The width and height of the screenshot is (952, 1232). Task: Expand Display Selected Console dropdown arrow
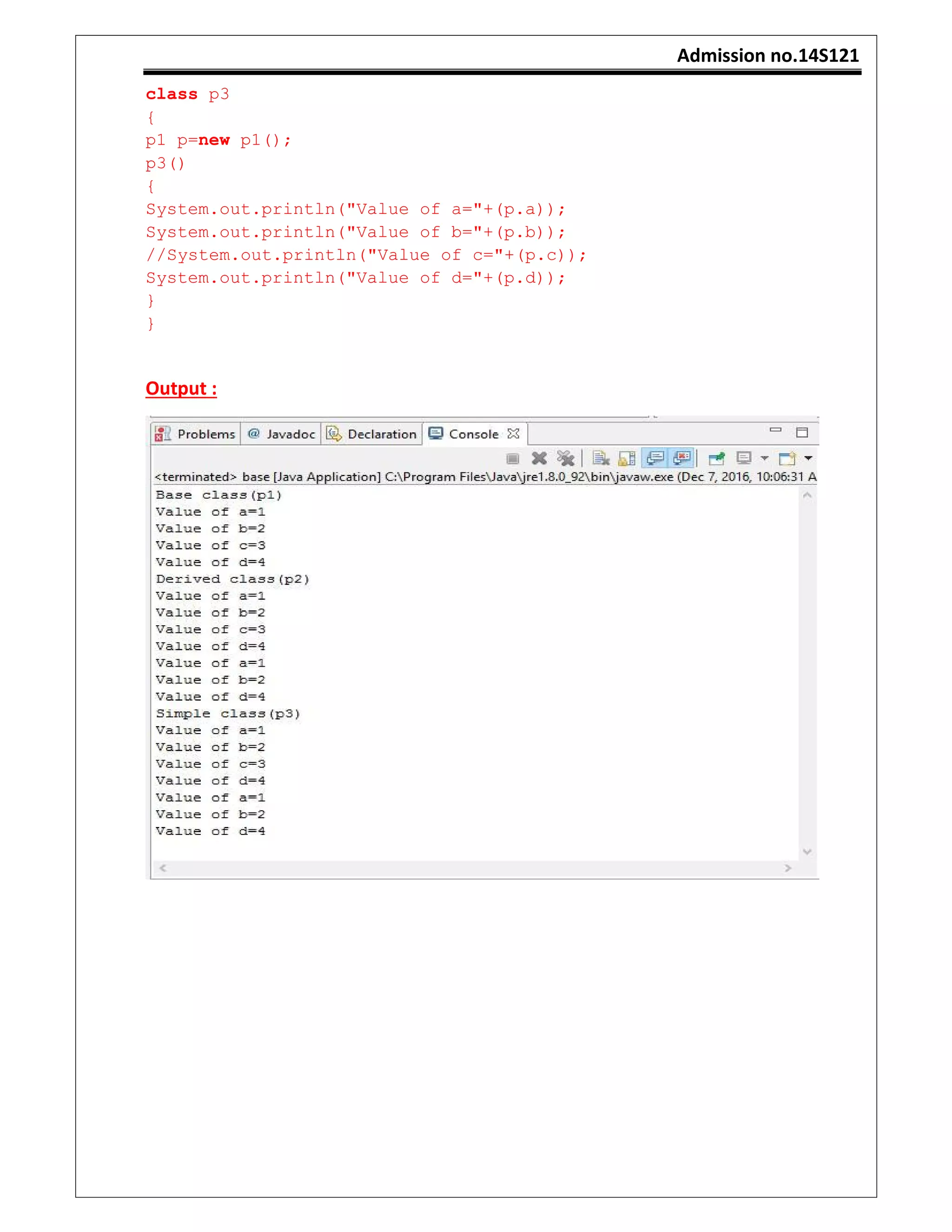click(x=764, y=458)
